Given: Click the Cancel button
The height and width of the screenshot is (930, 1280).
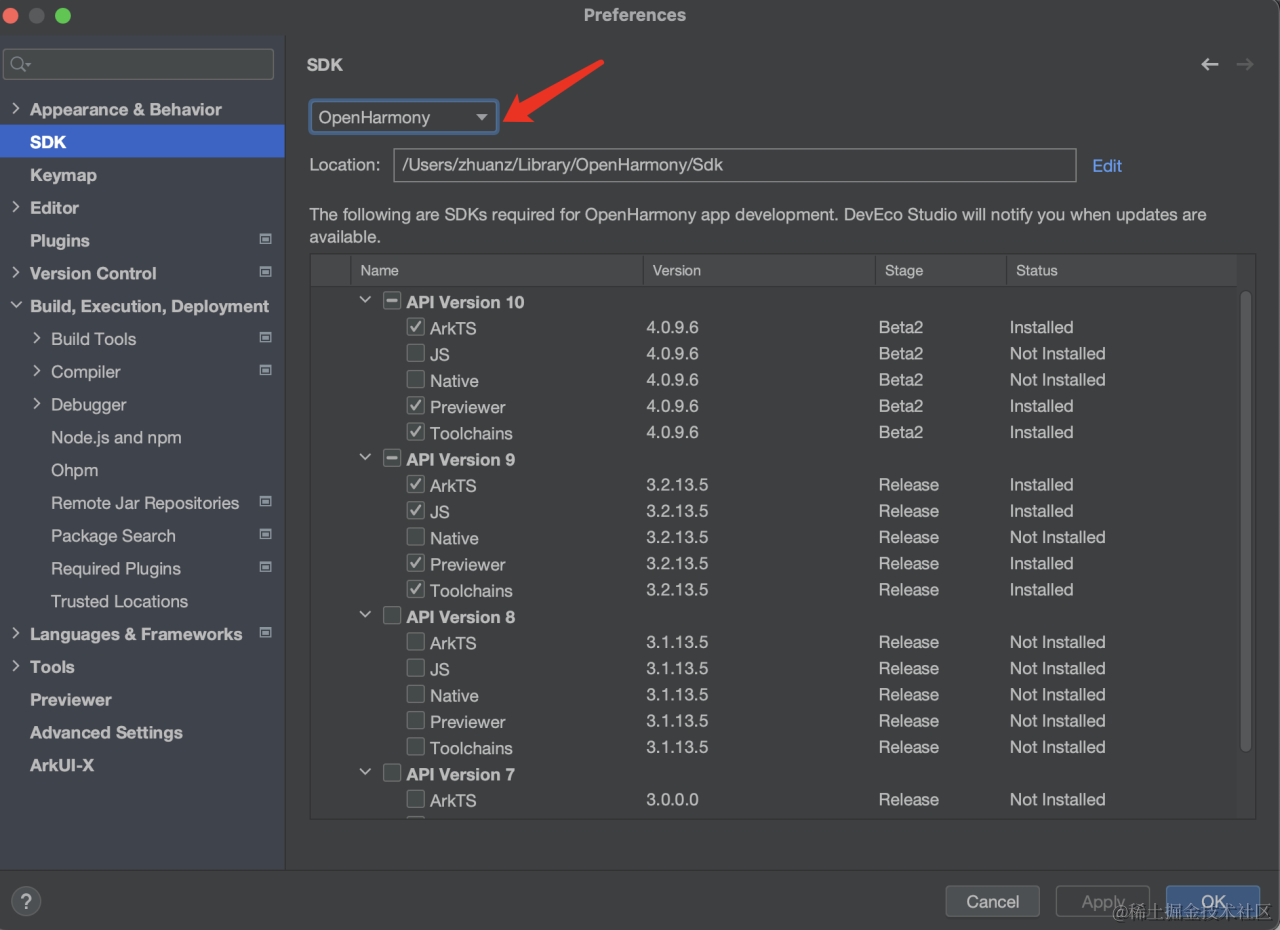Looking at the screenshot, I should click(x=993, y=901).
